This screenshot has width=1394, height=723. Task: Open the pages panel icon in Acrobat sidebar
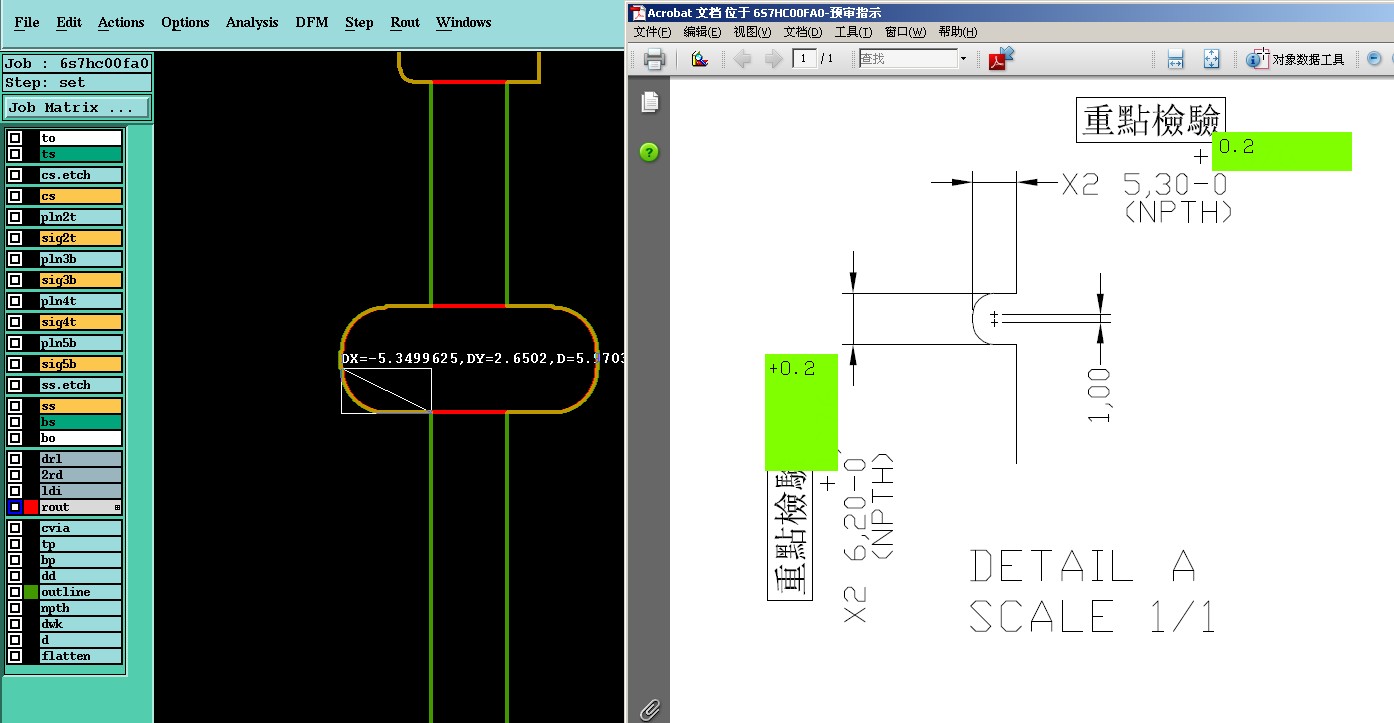pyautogui.click(x=650, y=102)
